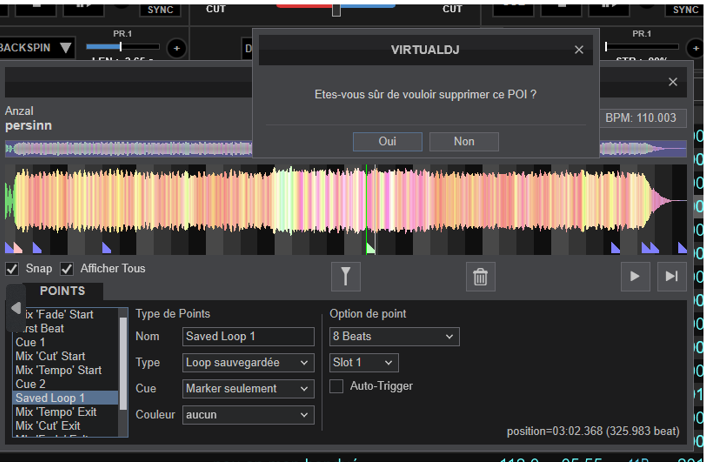Open the Cue dropdown Marker seulement
705x462 pixels.
click(248, 389)
